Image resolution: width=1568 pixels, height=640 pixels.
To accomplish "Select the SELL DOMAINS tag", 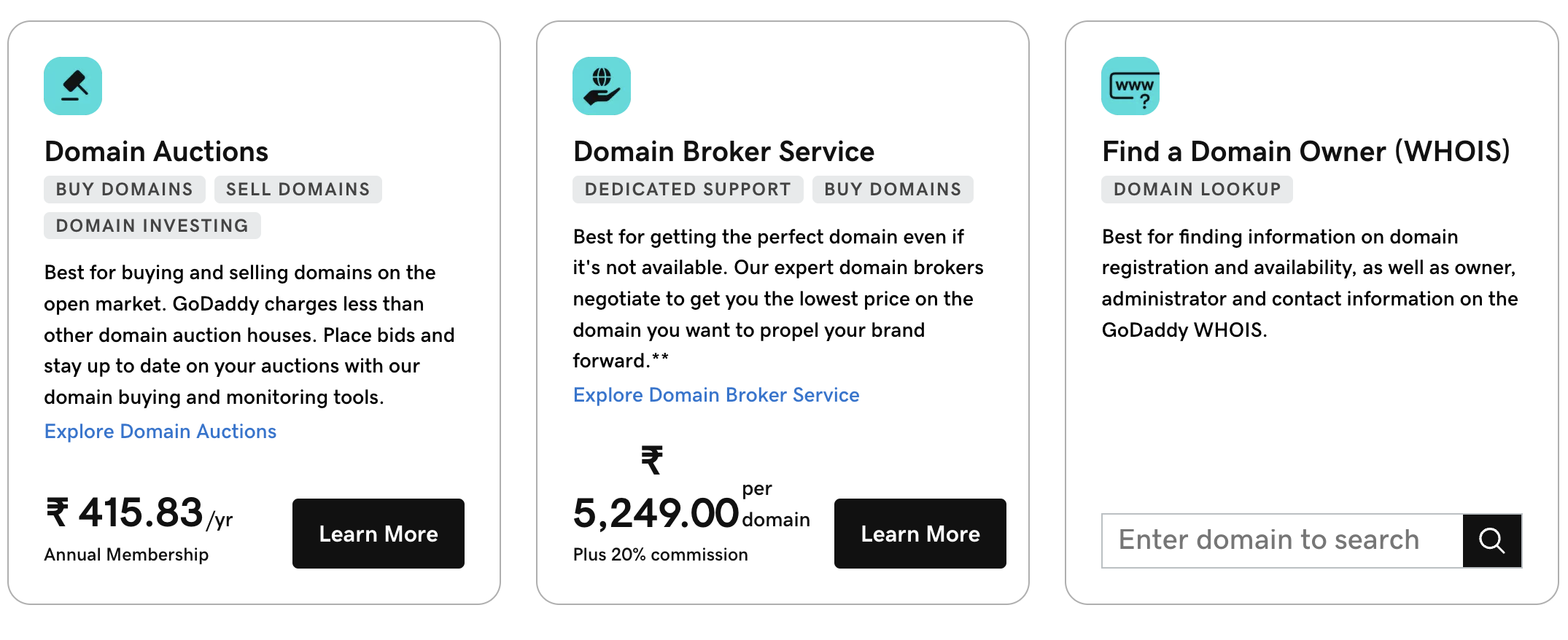I will point(298,189).
